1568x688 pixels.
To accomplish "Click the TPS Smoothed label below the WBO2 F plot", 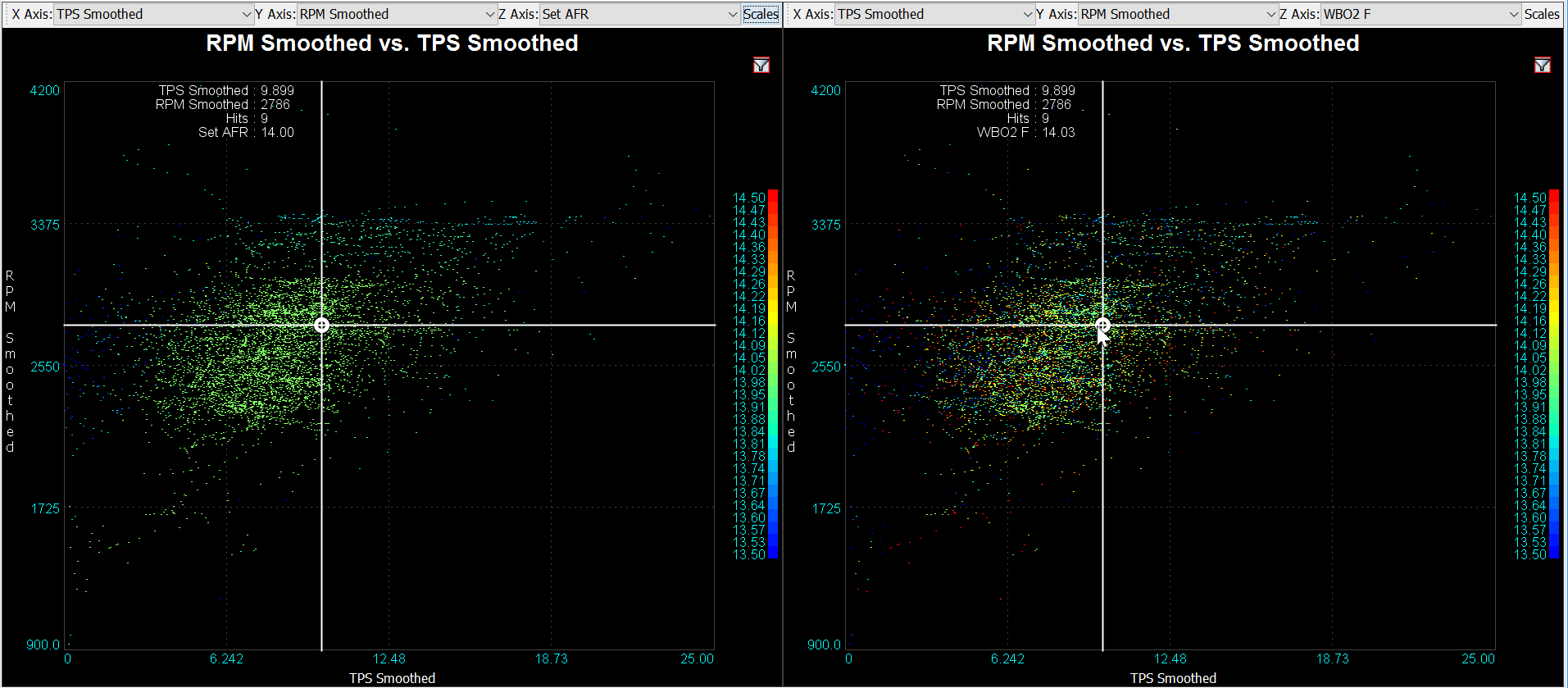I will 1173,678.
